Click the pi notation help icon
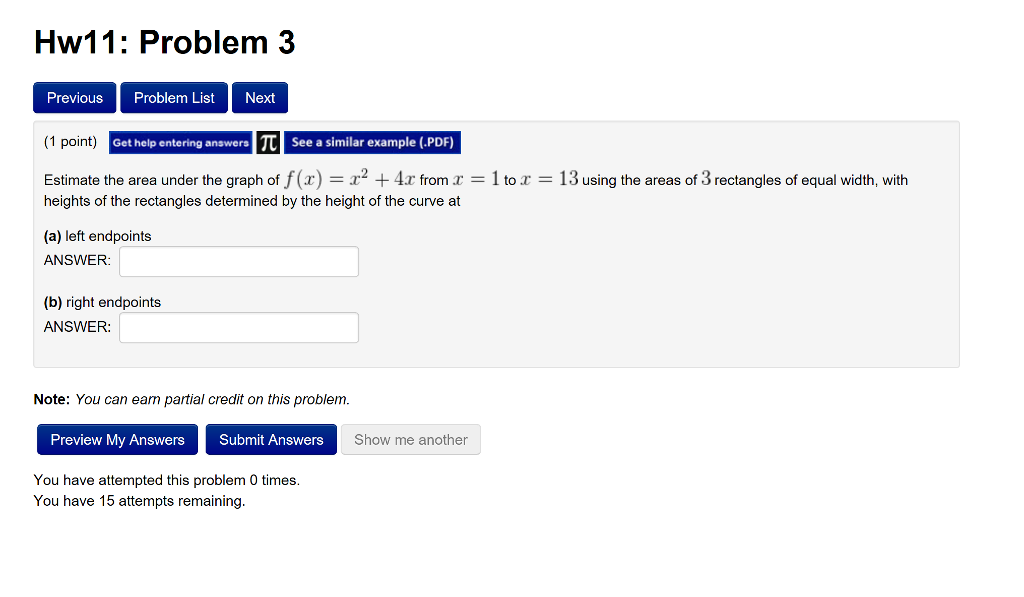 click(x=266, y=142)
